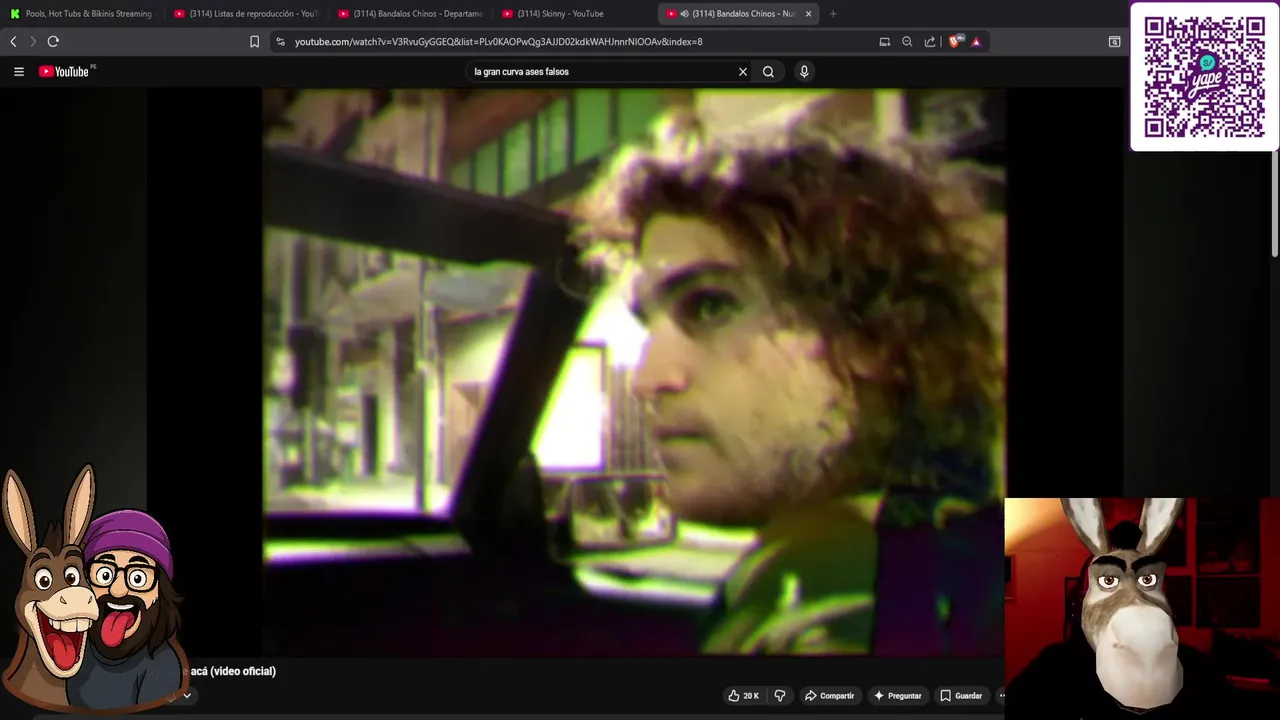Screen dimensions: 1280x720
Task: Click the Compartir share button
Action: pyautogui.click(x=830, y=696)
